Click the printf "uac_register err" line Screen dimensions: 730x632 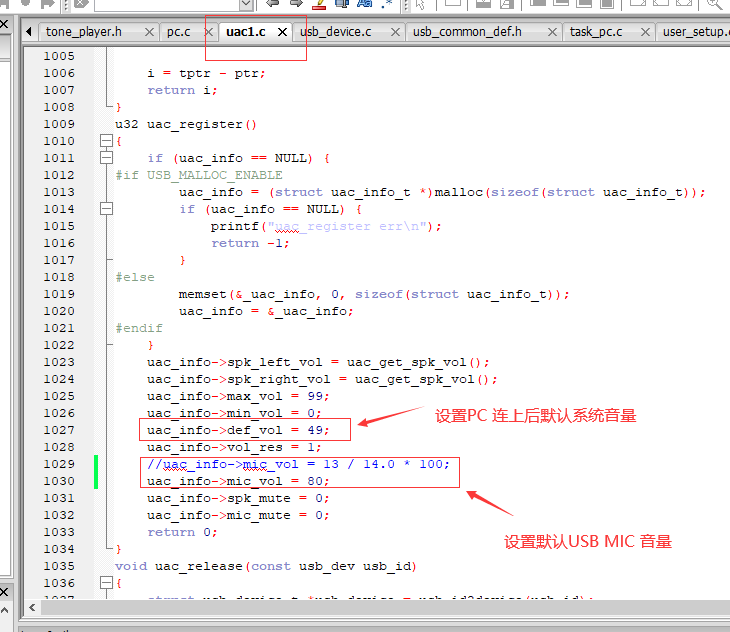326,226
